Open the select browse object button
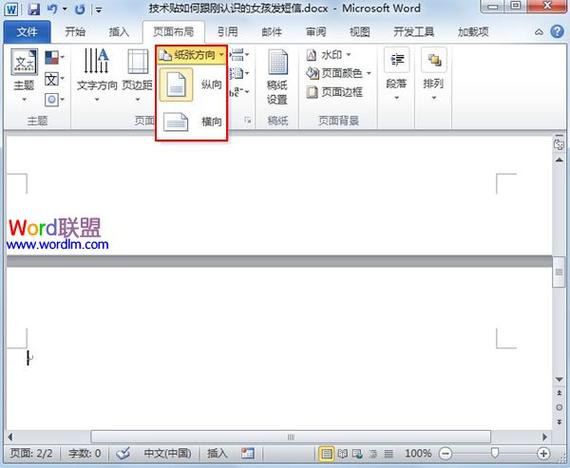This screenshot has height=468, width=570. 559,408
